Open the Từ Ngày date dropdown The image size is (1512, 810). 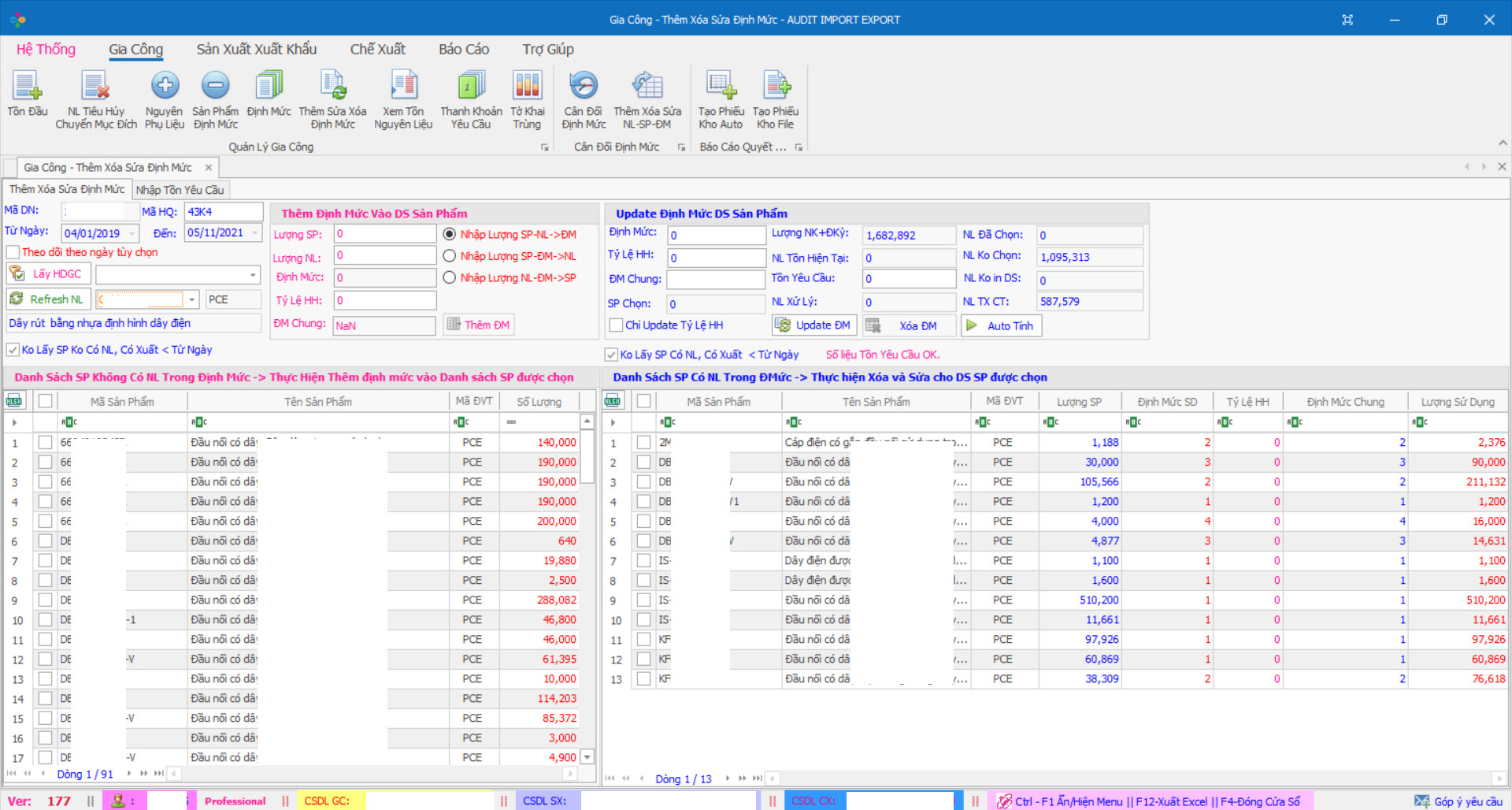132,234
